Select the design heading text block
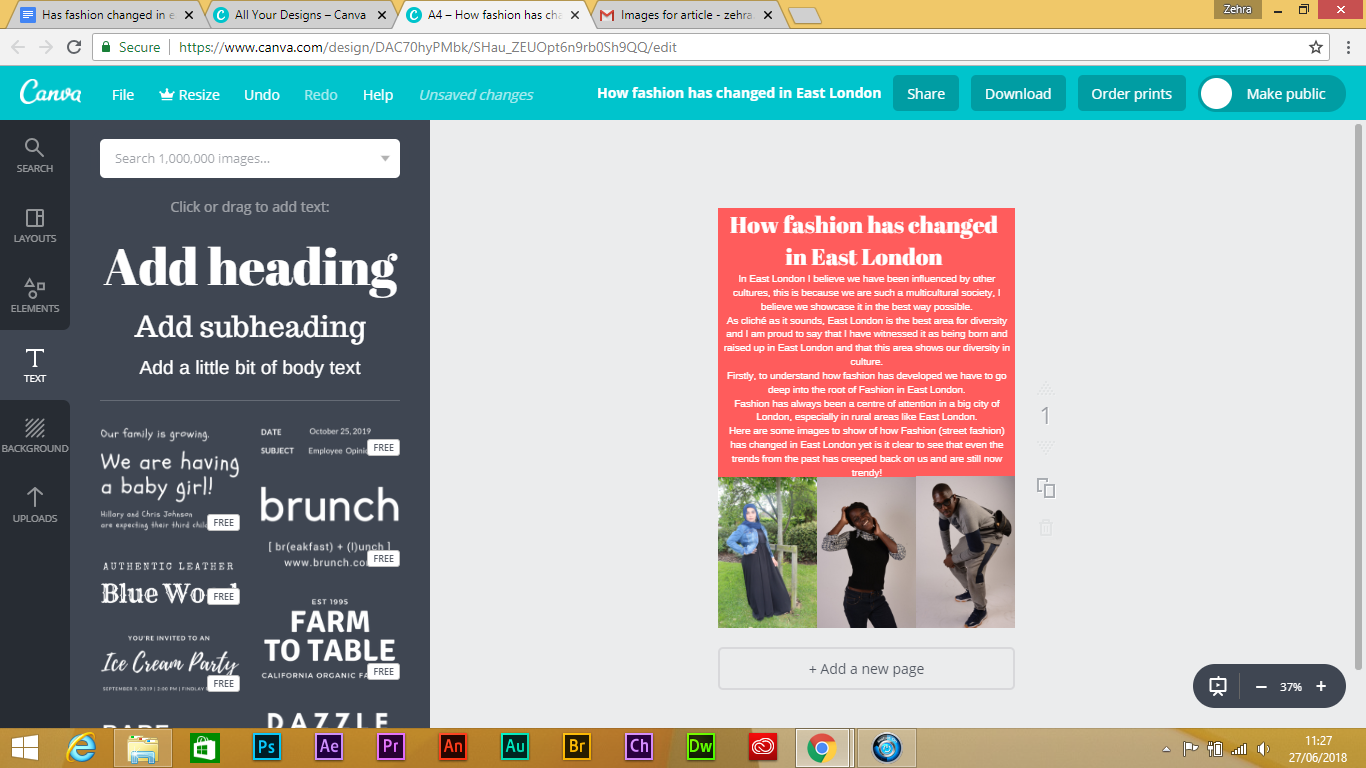1366x768 pixels. [864, 240]
